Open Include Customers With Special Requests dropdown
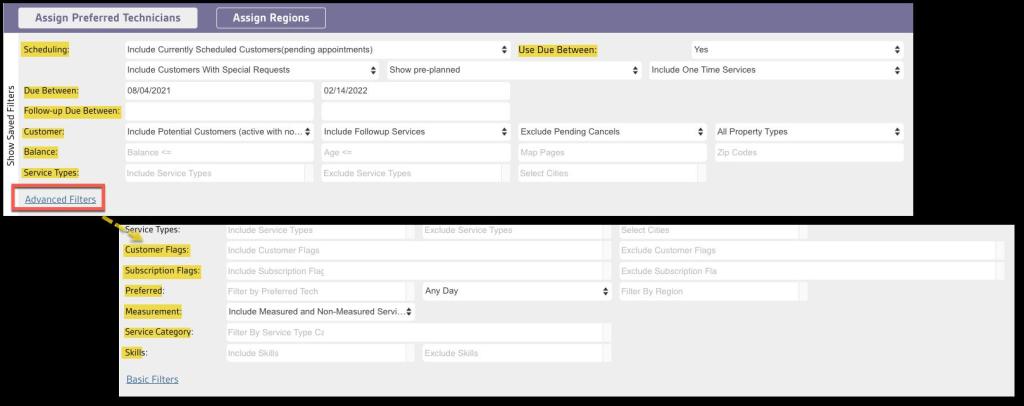Viewport: 1024px width, 406px height. click(x=252, y=70)
